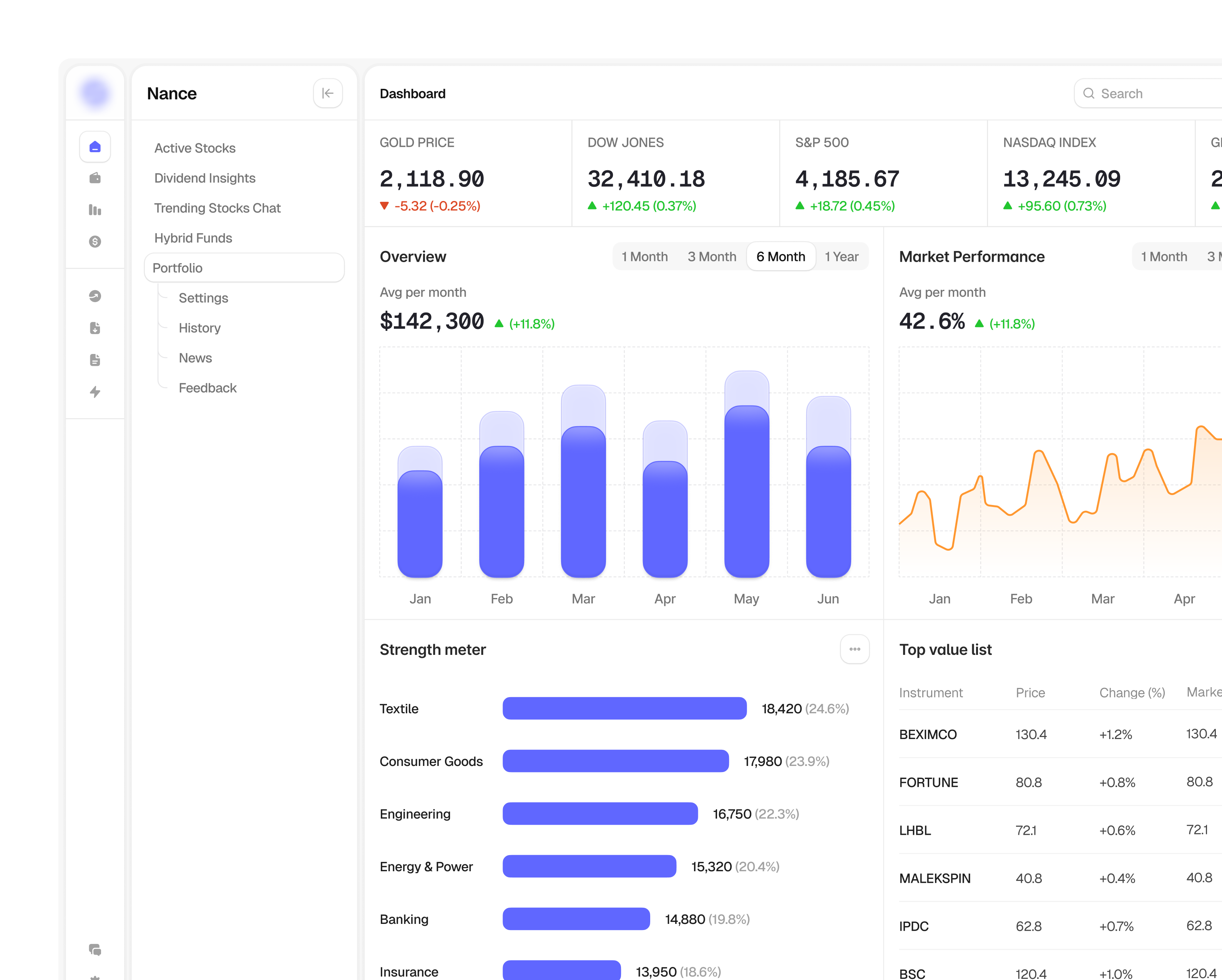Select the 1 Month overview range

pyautogui.click(x=644, y=257)
